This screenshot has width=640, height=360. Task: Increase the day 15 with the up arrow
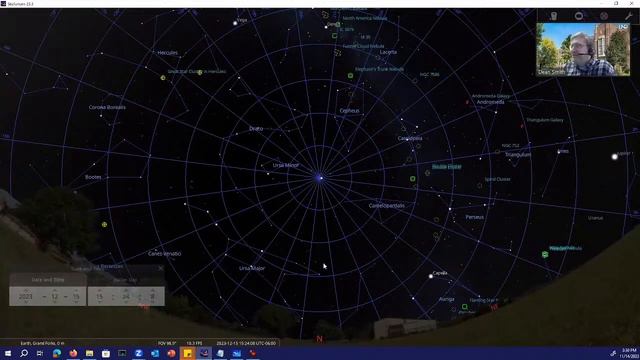pyautogui.click(x=76, y=290)
